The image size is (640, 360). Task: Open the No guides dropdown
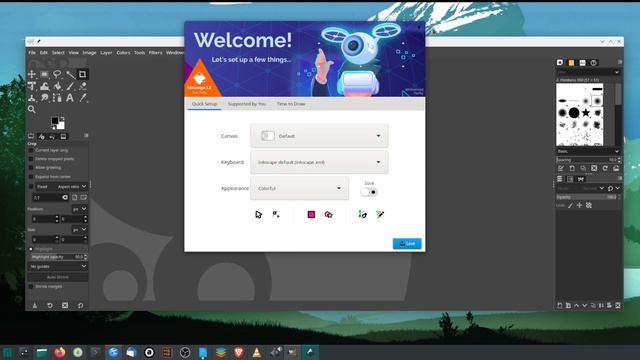click(58, 267)
